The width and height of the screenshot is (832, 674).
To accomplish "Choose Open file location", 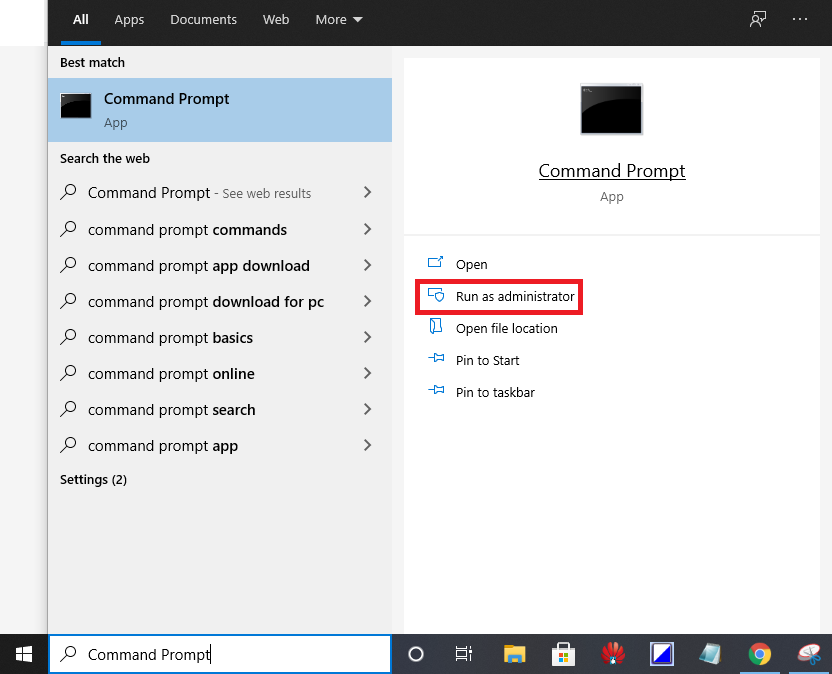I will point(506,329).
